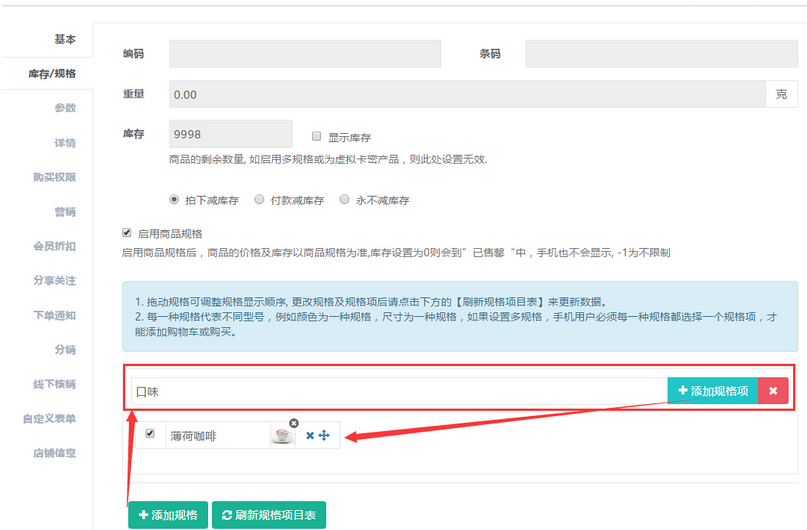
Task: Switch to the 基本 tab
Action: (64, 39)
